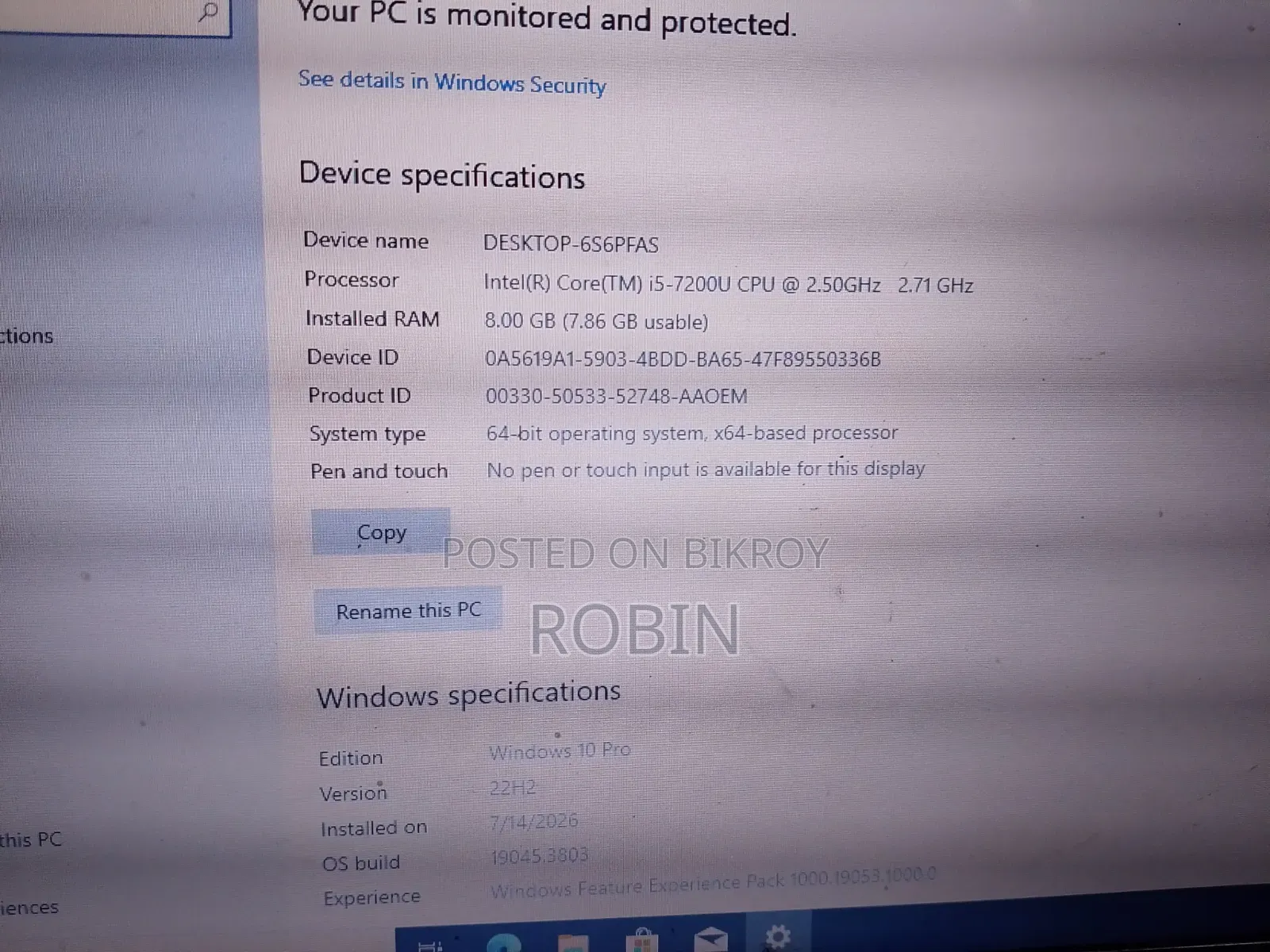
Task: Click the Installed on label
Action: coord(374,828)
